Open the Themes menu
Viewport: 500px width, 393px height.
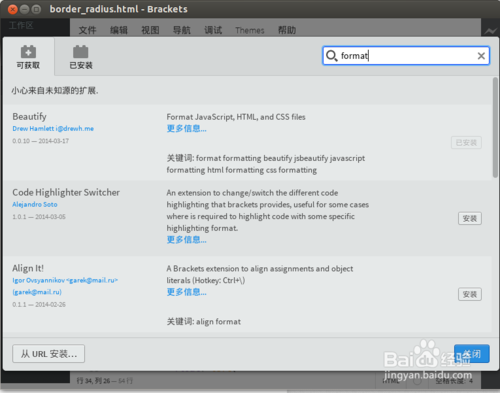250,30
